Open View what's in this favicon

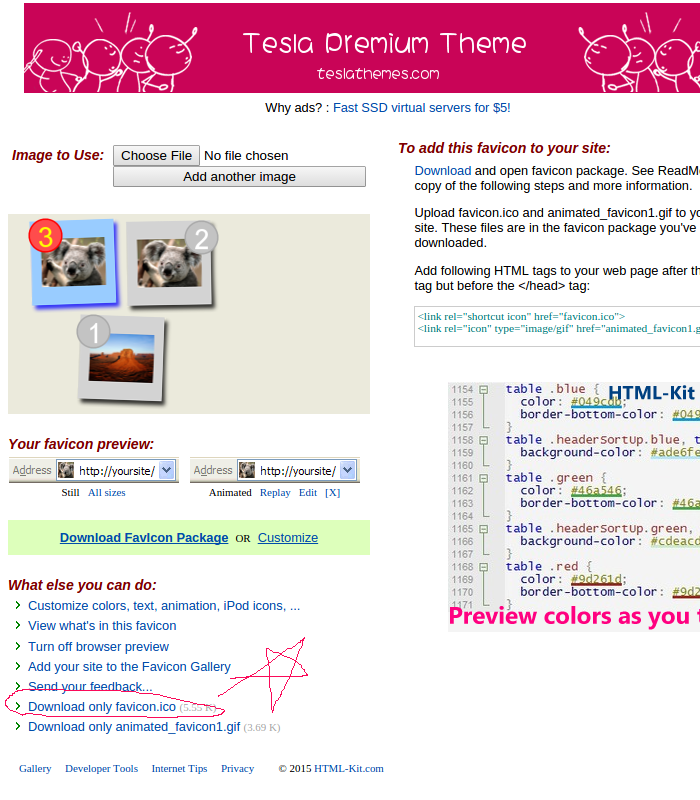[102, 626]
